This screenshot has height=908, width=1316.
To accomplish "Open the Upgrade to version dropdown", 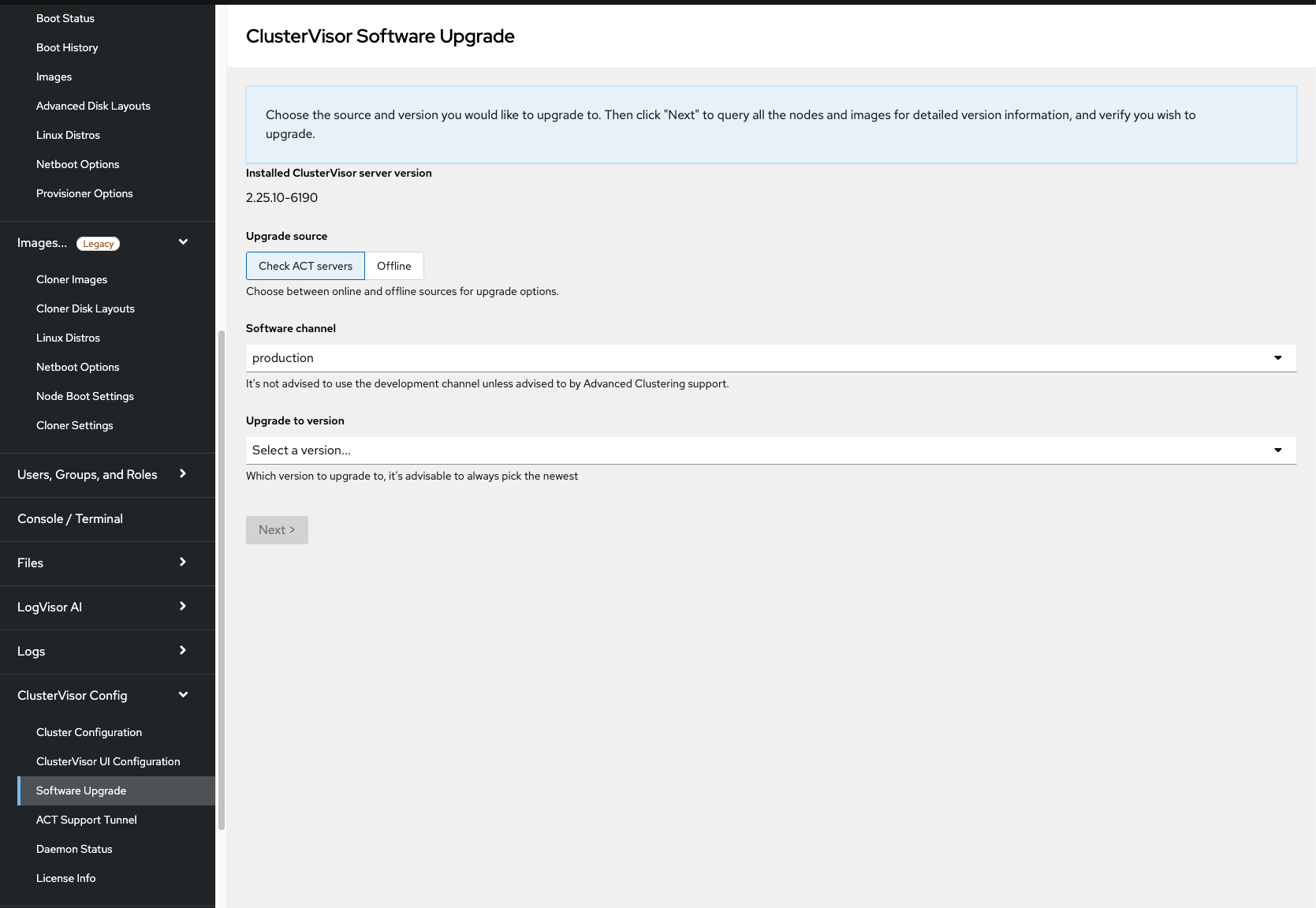I will [x=770, y=450].
